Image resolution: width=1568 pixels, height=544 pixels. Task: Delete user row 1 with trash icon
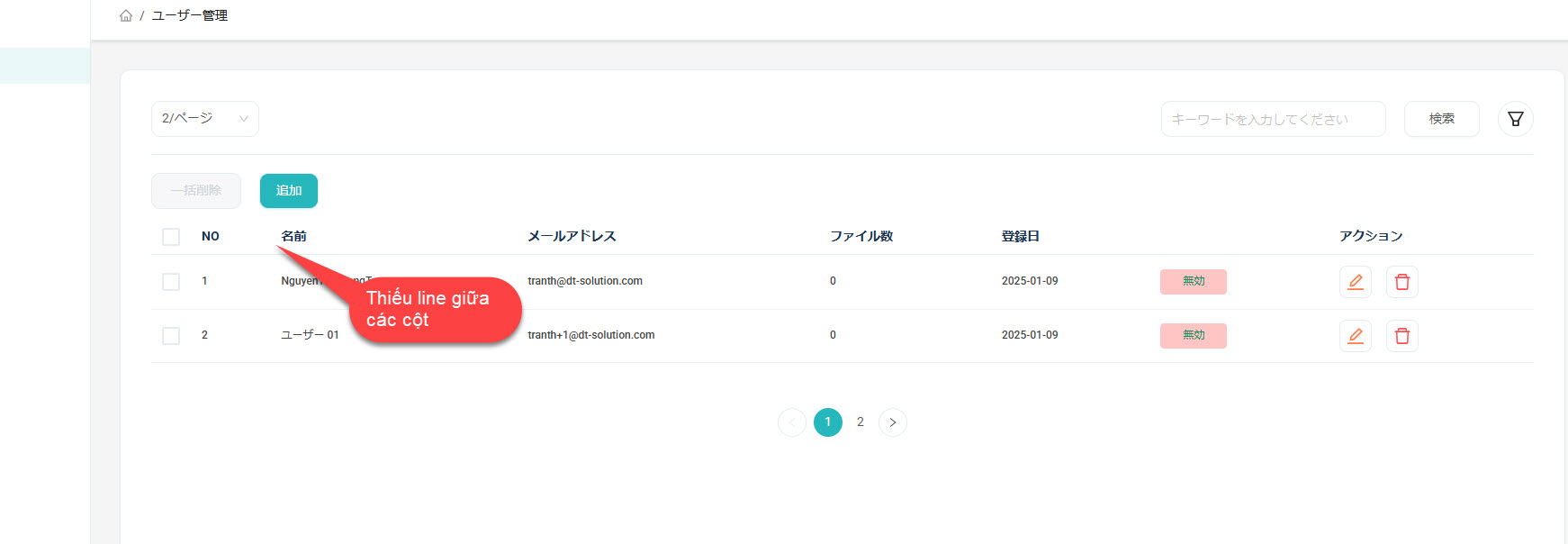pyautogui.click(x=1401, y=282)
